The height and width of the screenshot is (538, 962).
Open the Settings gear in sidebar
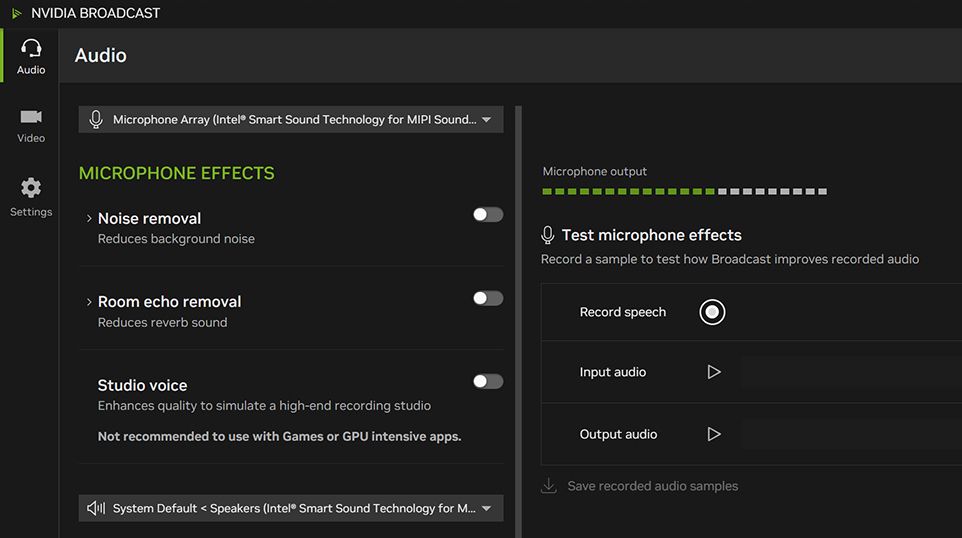coord(31,198)
